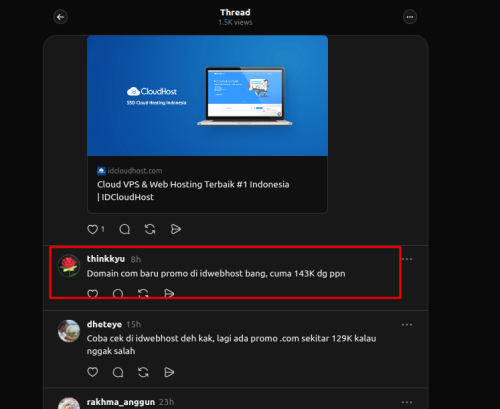Like the IDCloudHost link post

click(92, 229)
